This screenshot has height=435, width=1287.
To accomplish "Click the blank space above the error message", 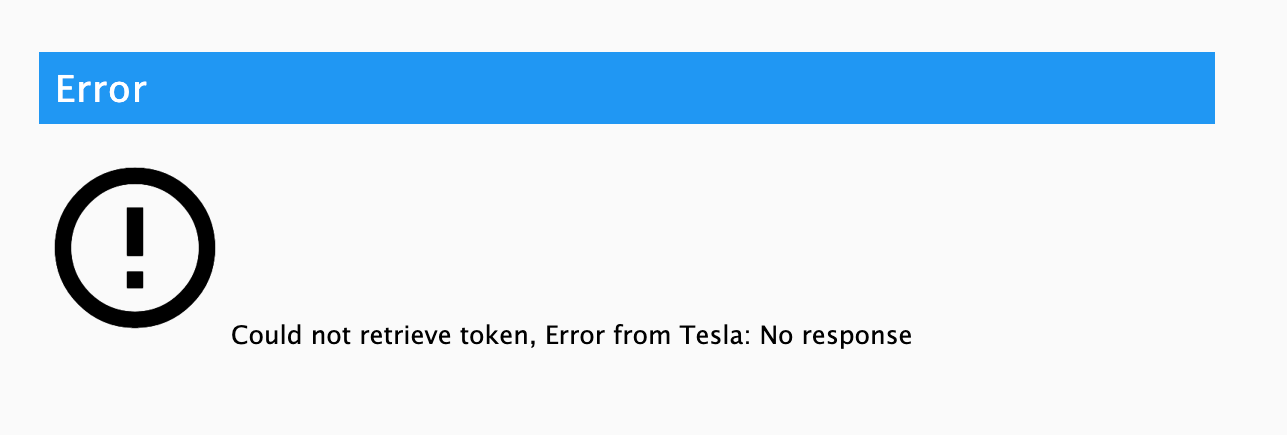I will coord(700,230).
